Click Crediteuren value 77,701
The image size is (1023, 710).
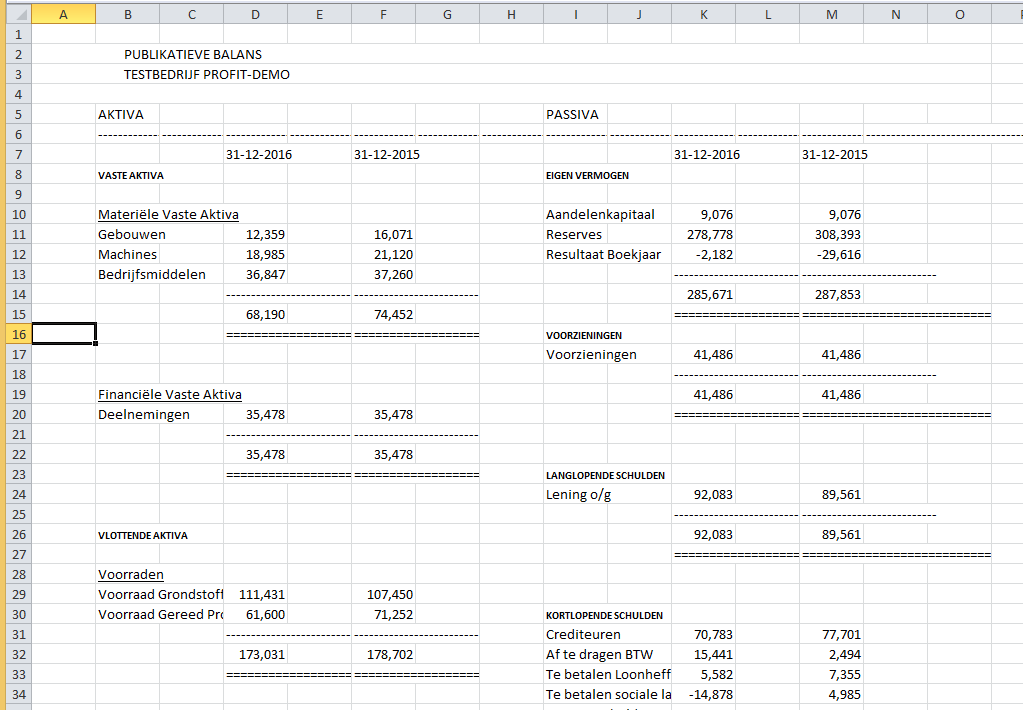(x=841, y=635)
